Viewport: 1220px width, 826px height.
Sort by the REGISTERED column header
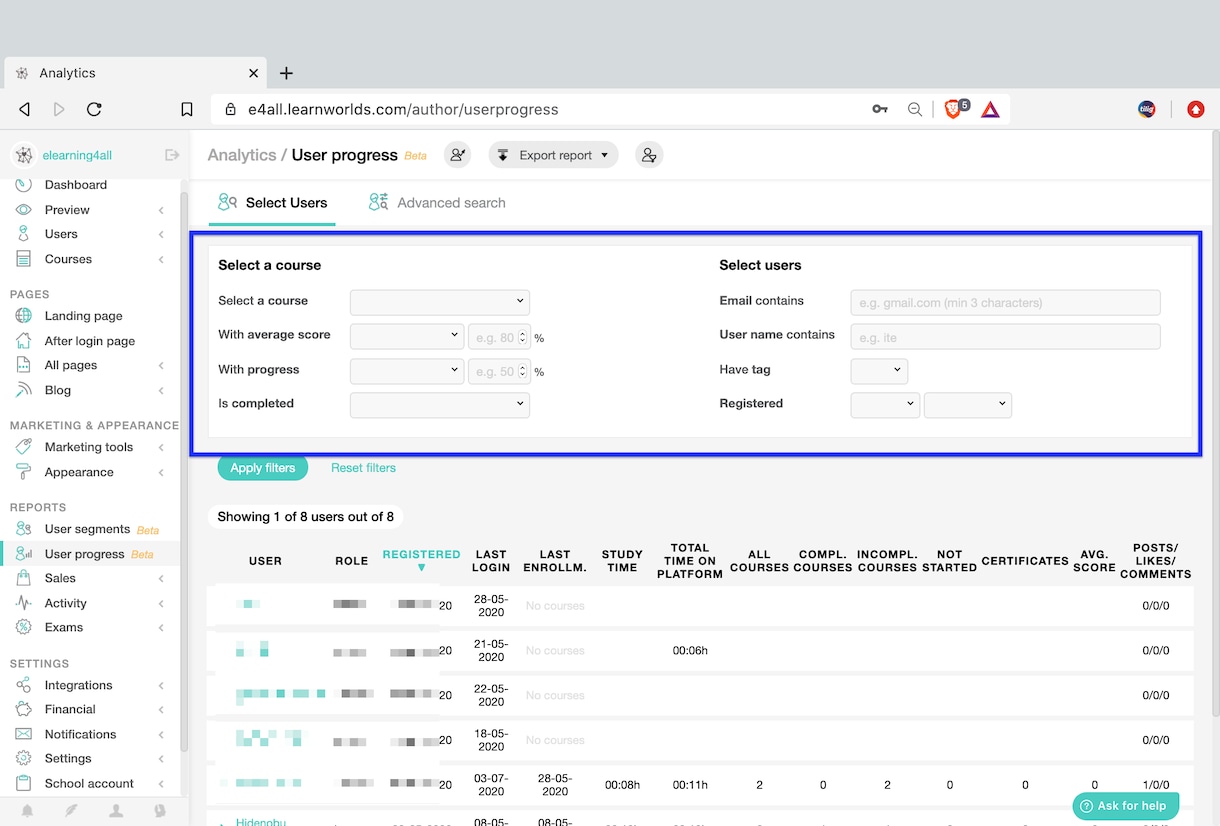tap(421, 559)
